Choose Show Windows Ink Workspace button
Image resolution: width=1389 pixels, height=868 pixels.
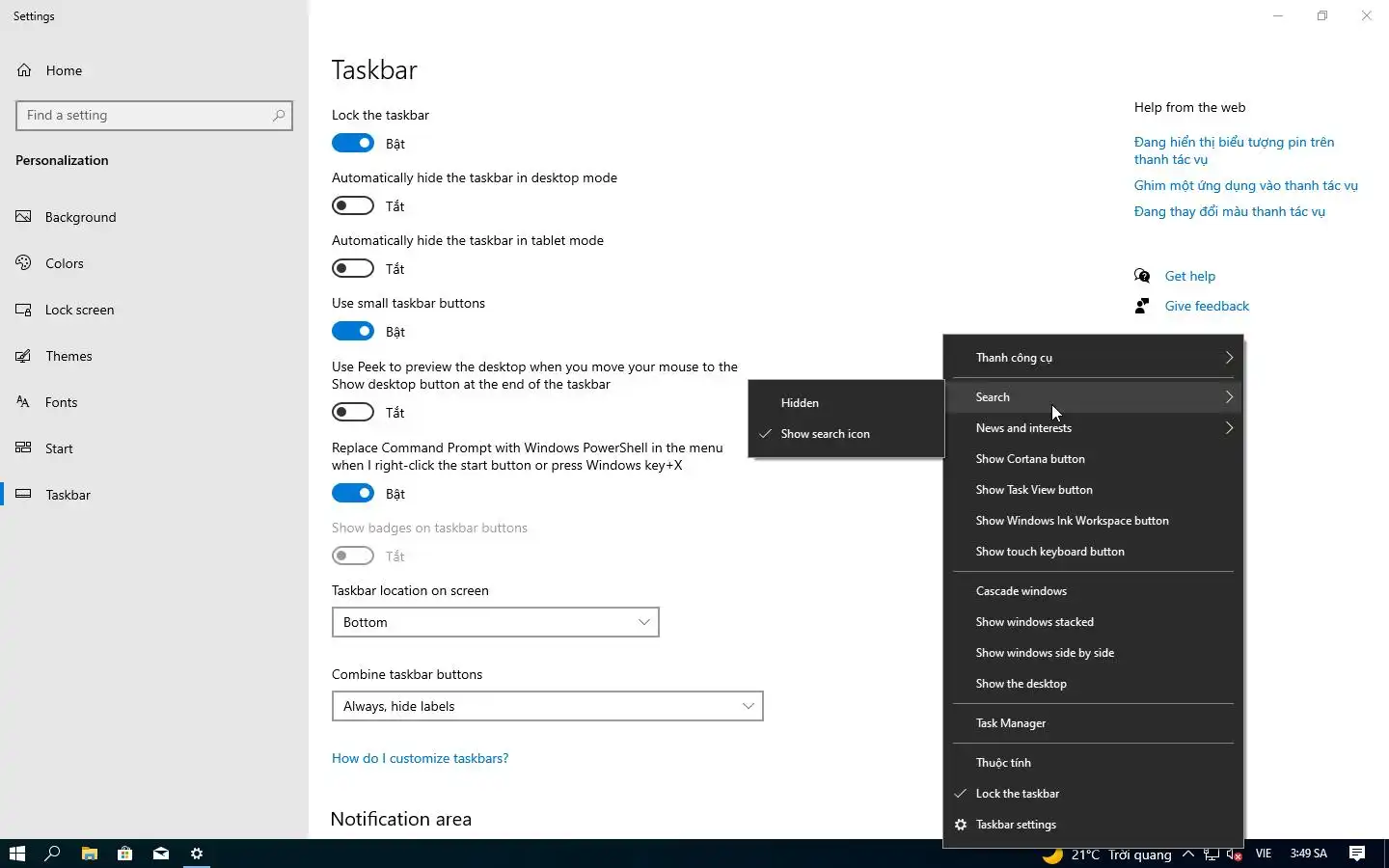pyautogui.click(x=1093, y=521)
